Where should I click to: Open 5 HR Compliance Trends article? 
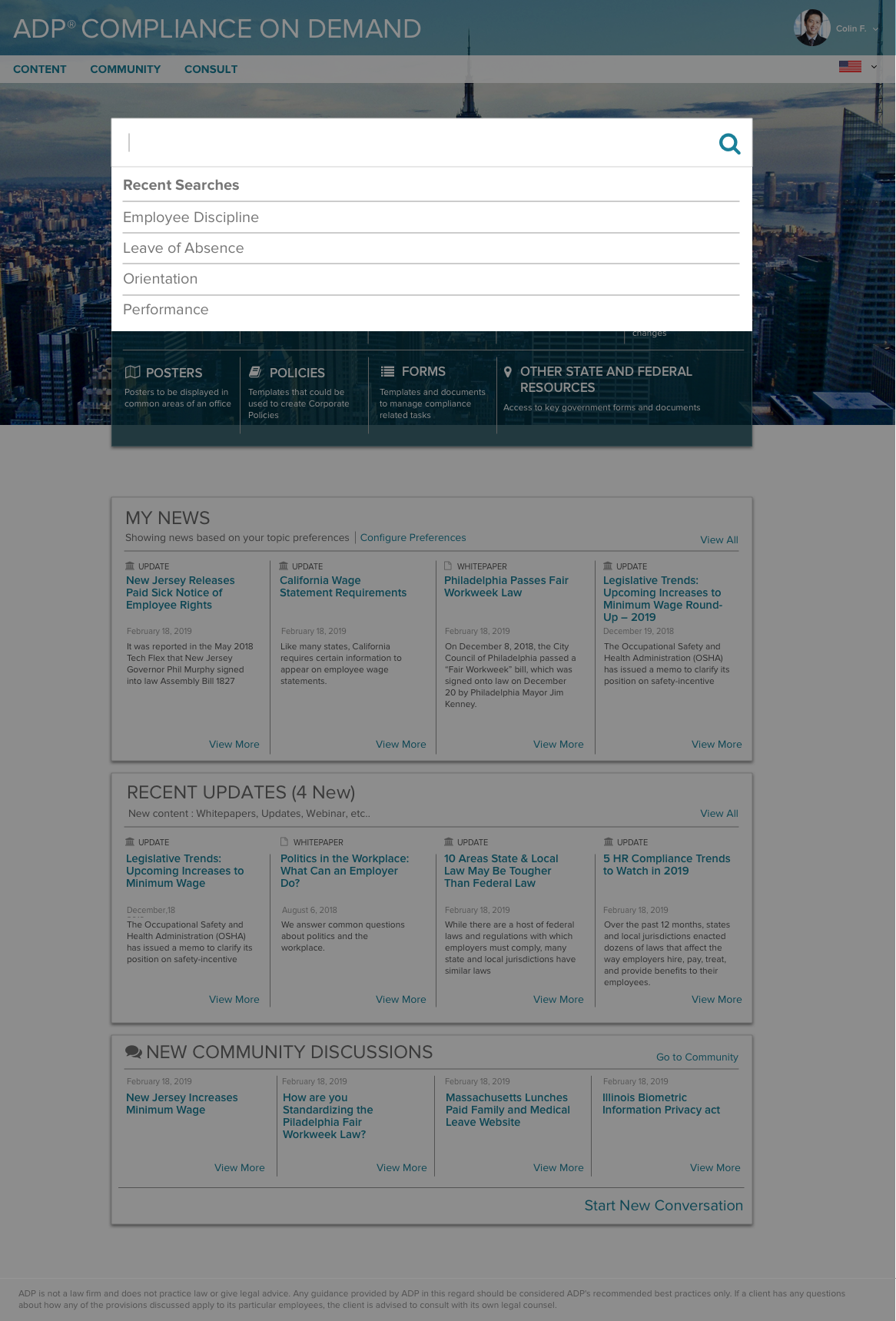[667, 865]
